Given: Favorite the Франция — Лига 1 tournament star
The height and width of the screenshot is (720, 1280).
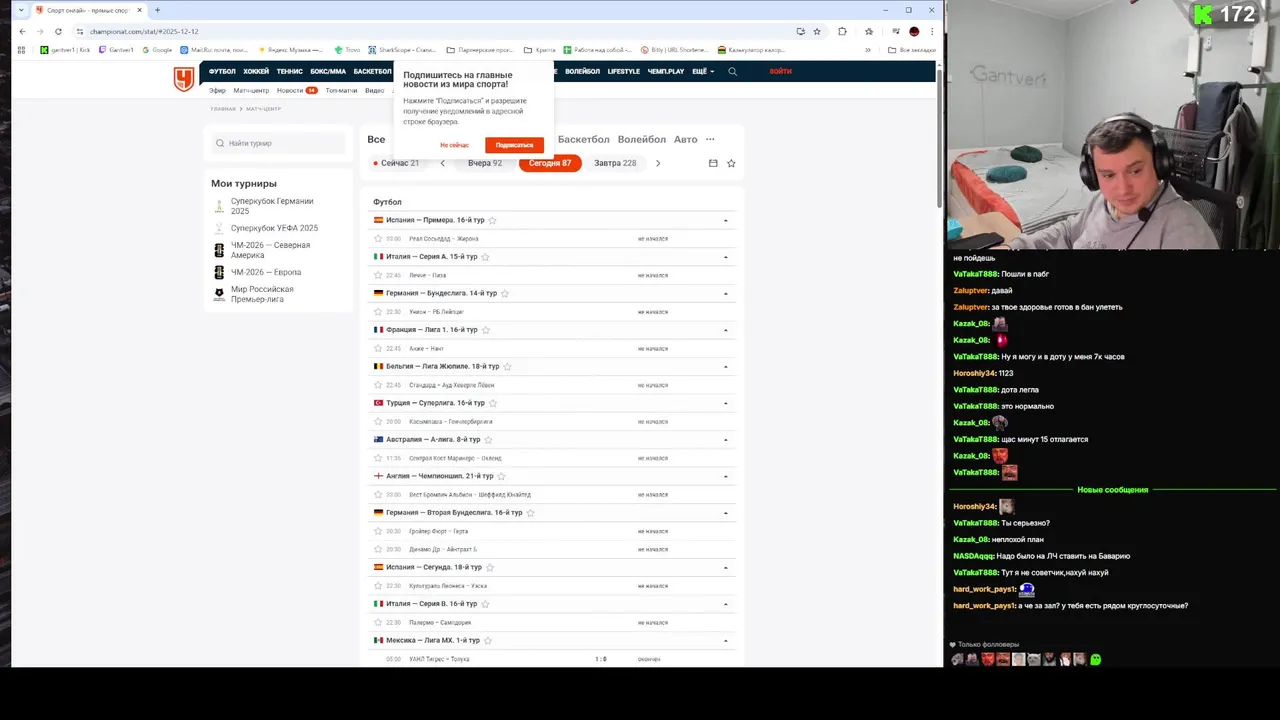Looking at the screenshot, I should click(x=485, y=330).
